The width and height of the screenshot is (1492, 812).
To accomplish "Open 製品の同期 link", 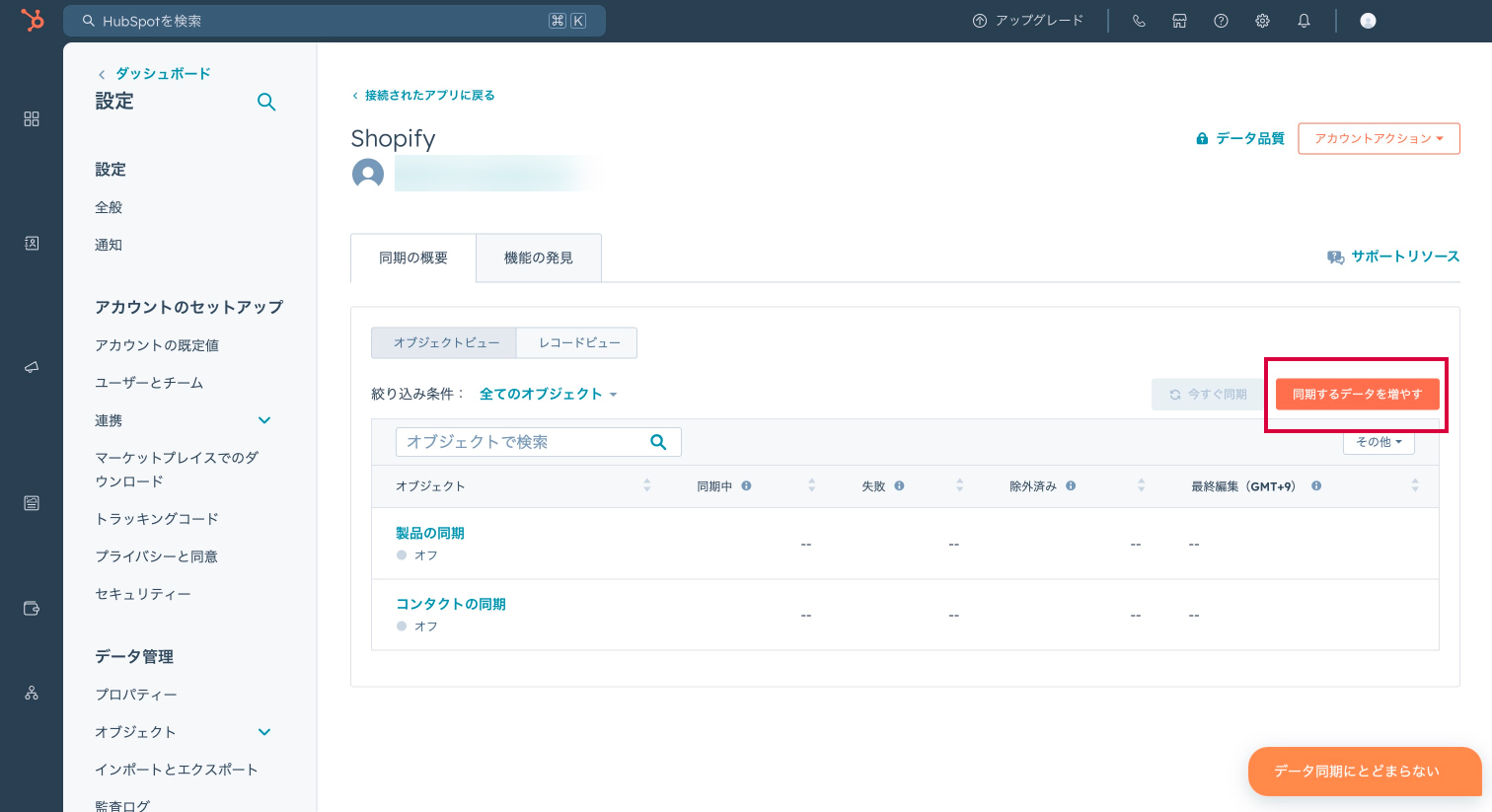I will 430,533.
